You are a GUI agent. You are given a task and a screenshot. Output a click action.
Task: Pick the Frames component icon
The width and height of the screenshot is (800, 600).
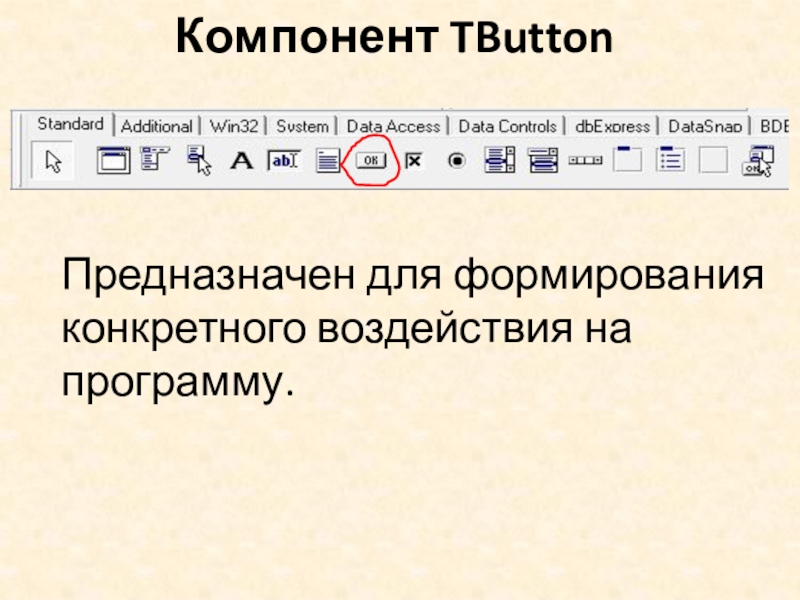pos(113,161)
